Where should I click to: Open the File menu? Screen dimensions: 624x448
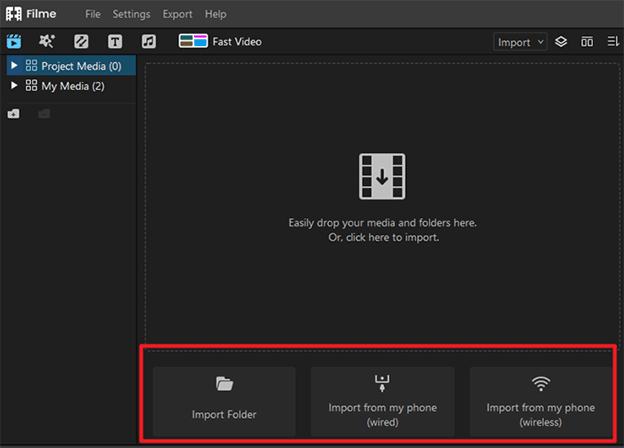coord(93,14)
